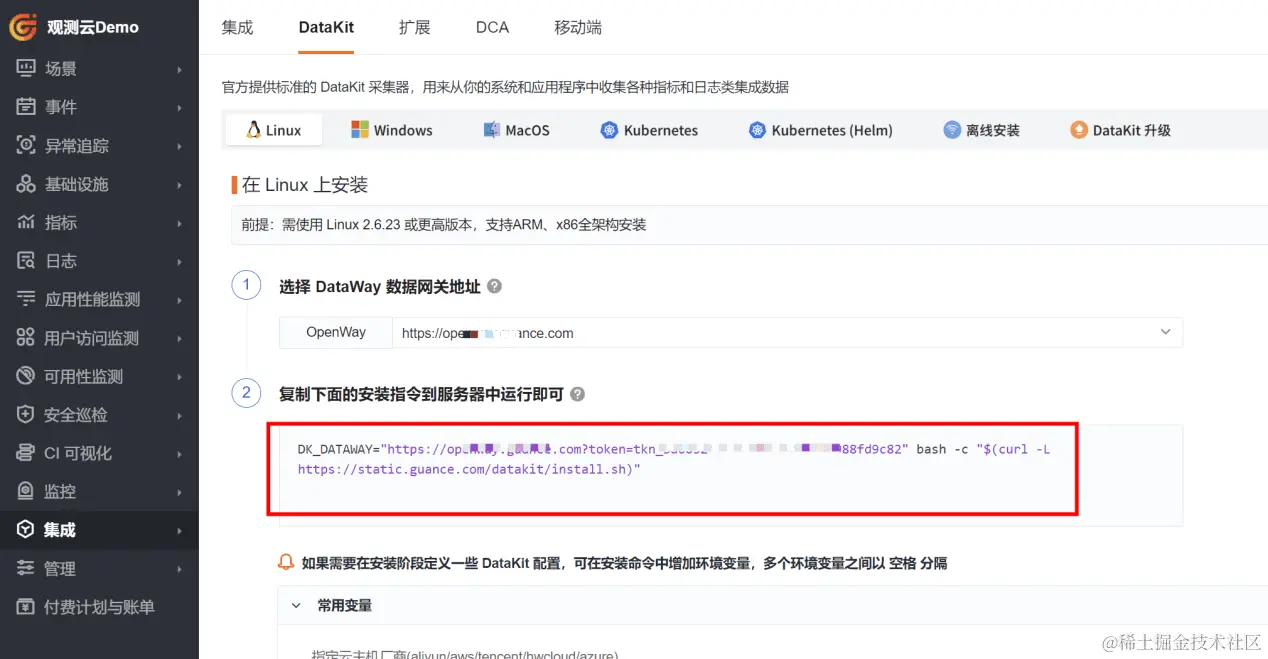Expand the 管理 menu arrow

tap(179, 568)
